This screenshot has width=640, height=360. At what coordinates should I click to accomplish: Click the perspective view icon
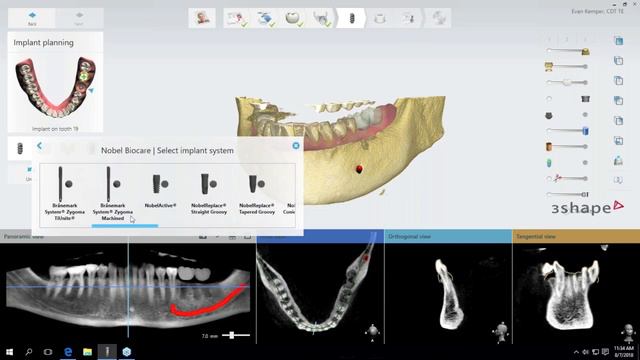(x=619, y=160)
